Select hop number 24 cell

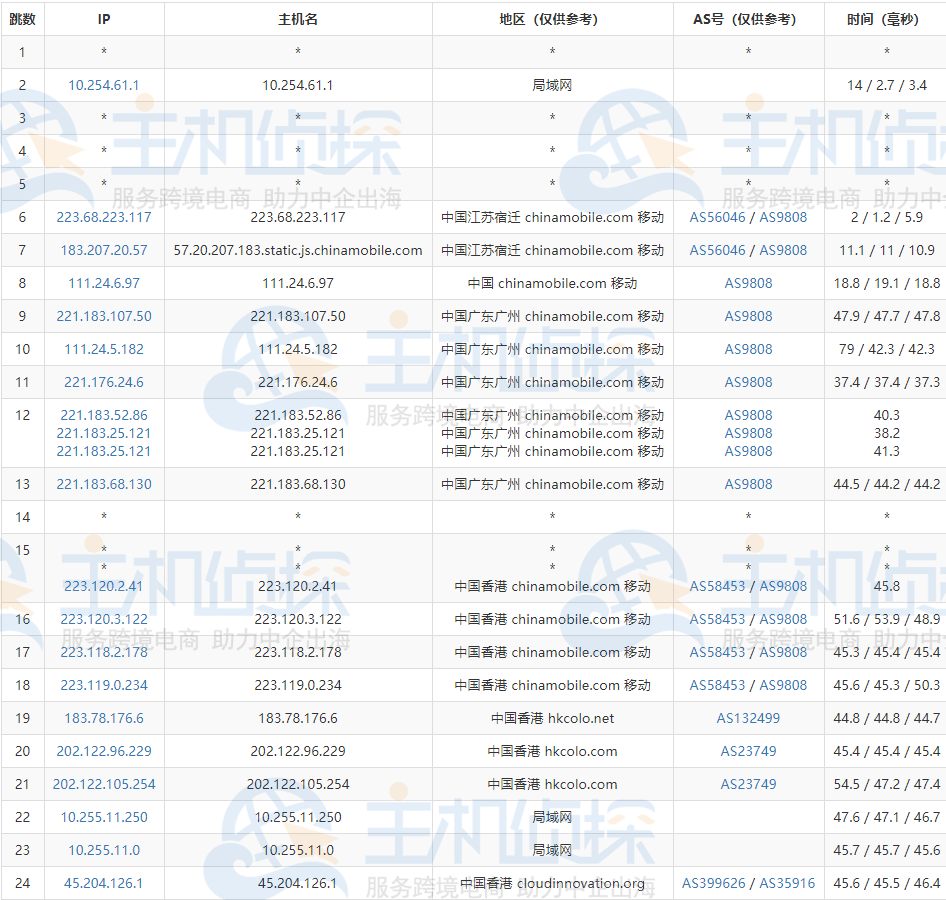22,883
